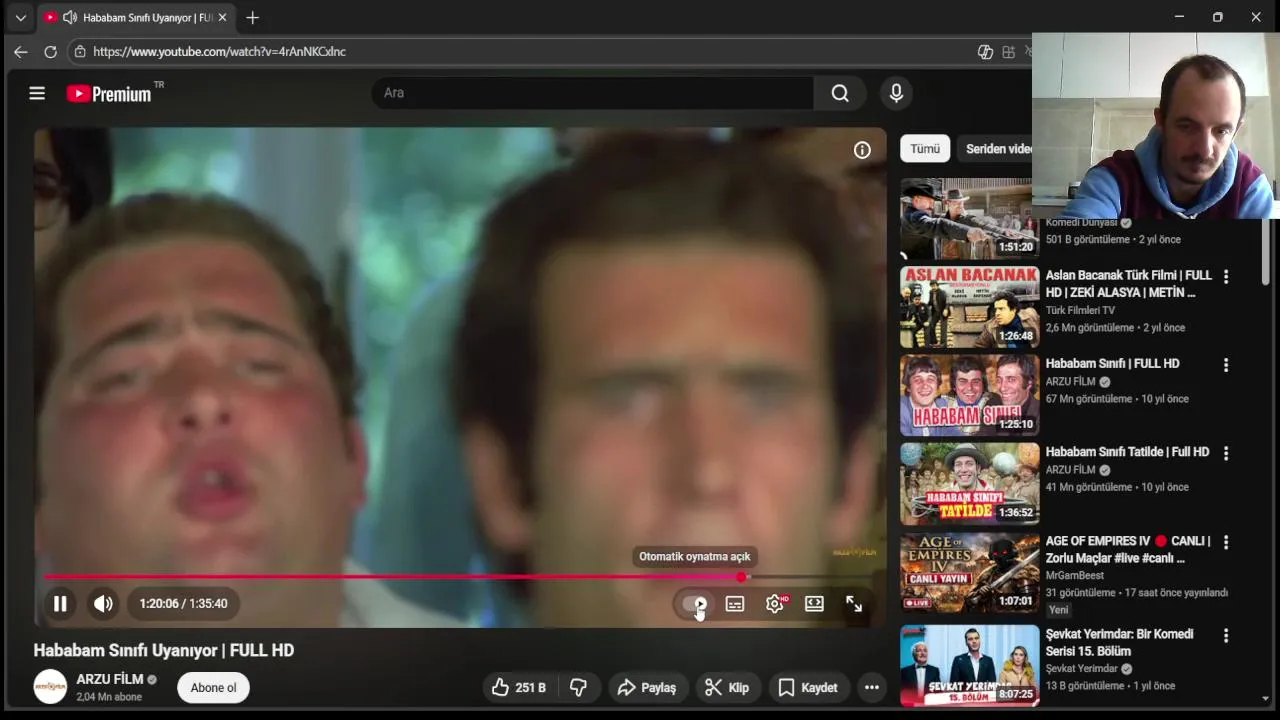
Task: Pause the video
Action: (x=60, y=604)
